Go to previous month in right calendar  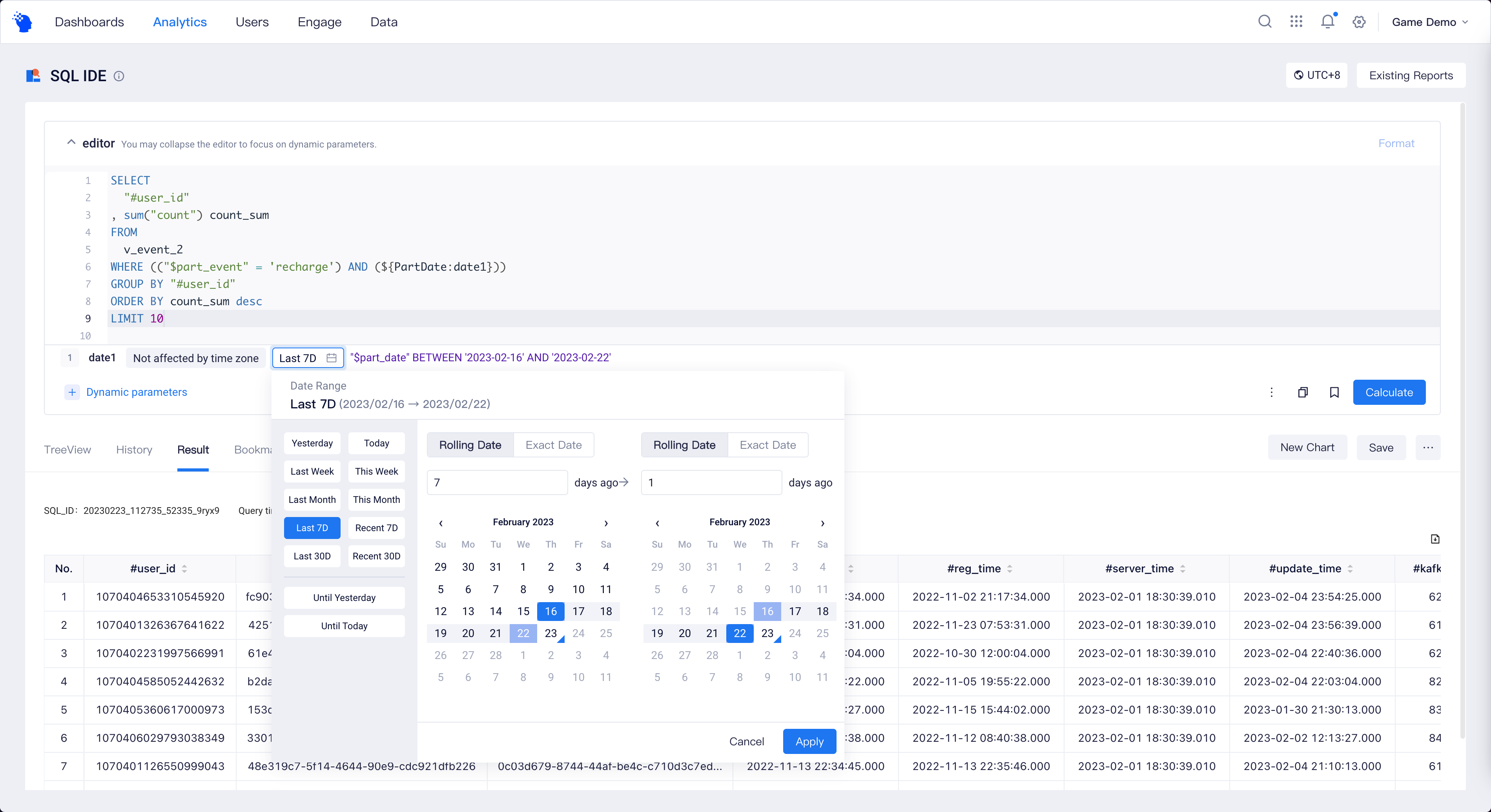pyautogui.click(x=657, y=523)
